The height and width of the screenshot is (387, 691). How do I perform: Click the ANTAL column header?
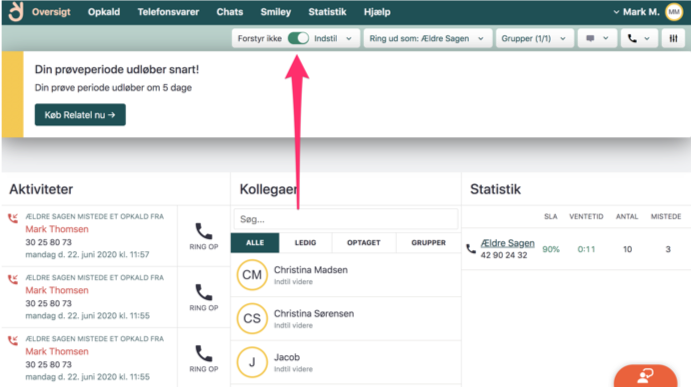click(627, 216)
